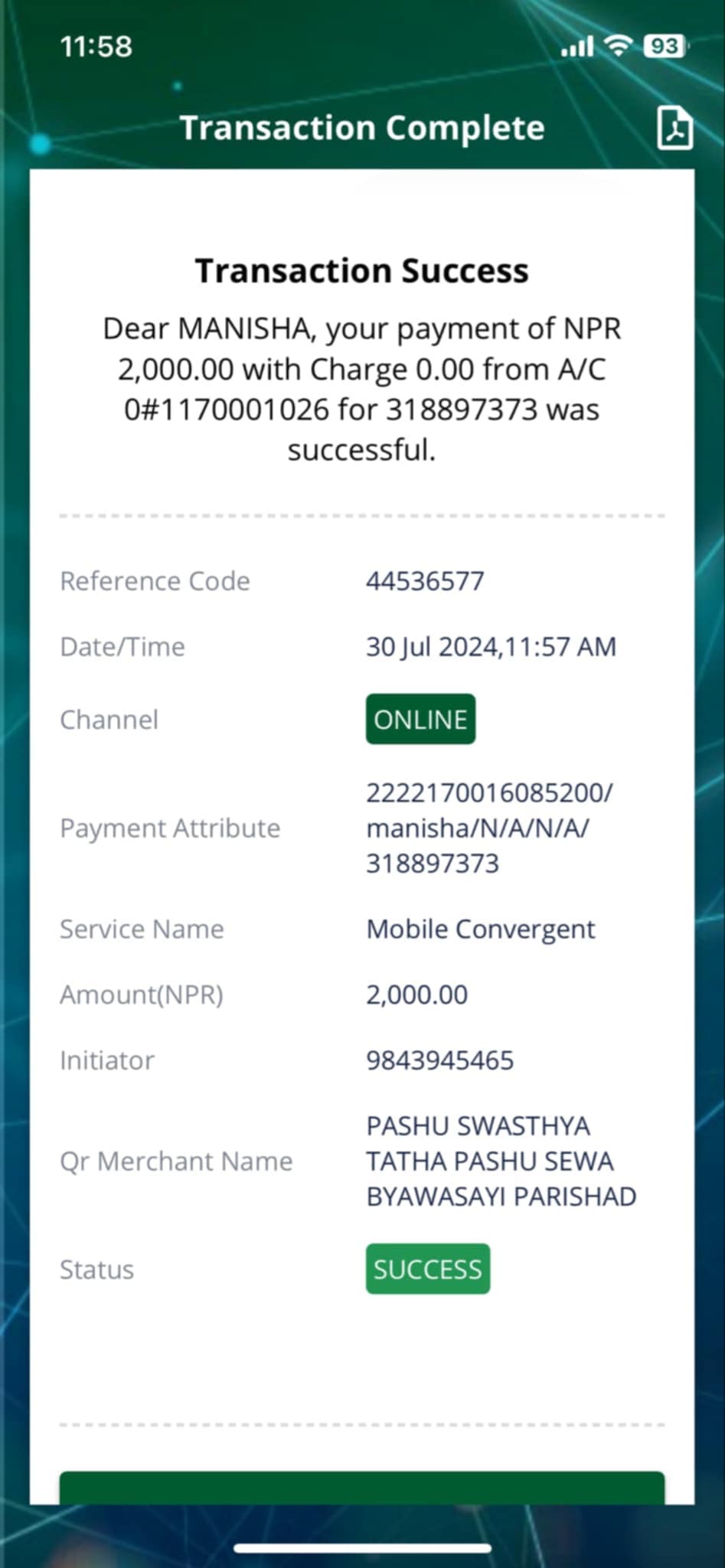Tap the Transaction Complete title
Screen dimensions: 725x1568
(x=362, y=128)
